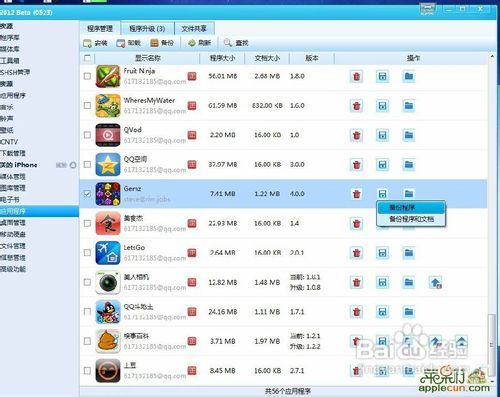500x397 pixels.
Task: Toggle the select-all checkbox in the header
Action: coord(87,58)
